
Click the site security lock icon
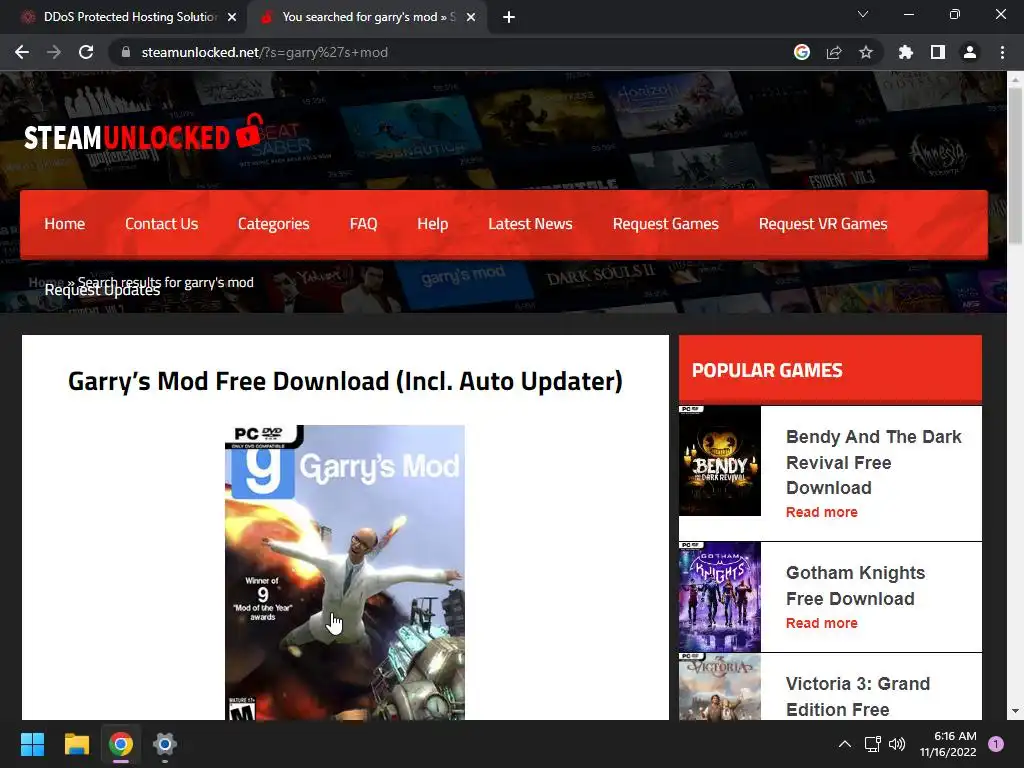tap(126, 52)
